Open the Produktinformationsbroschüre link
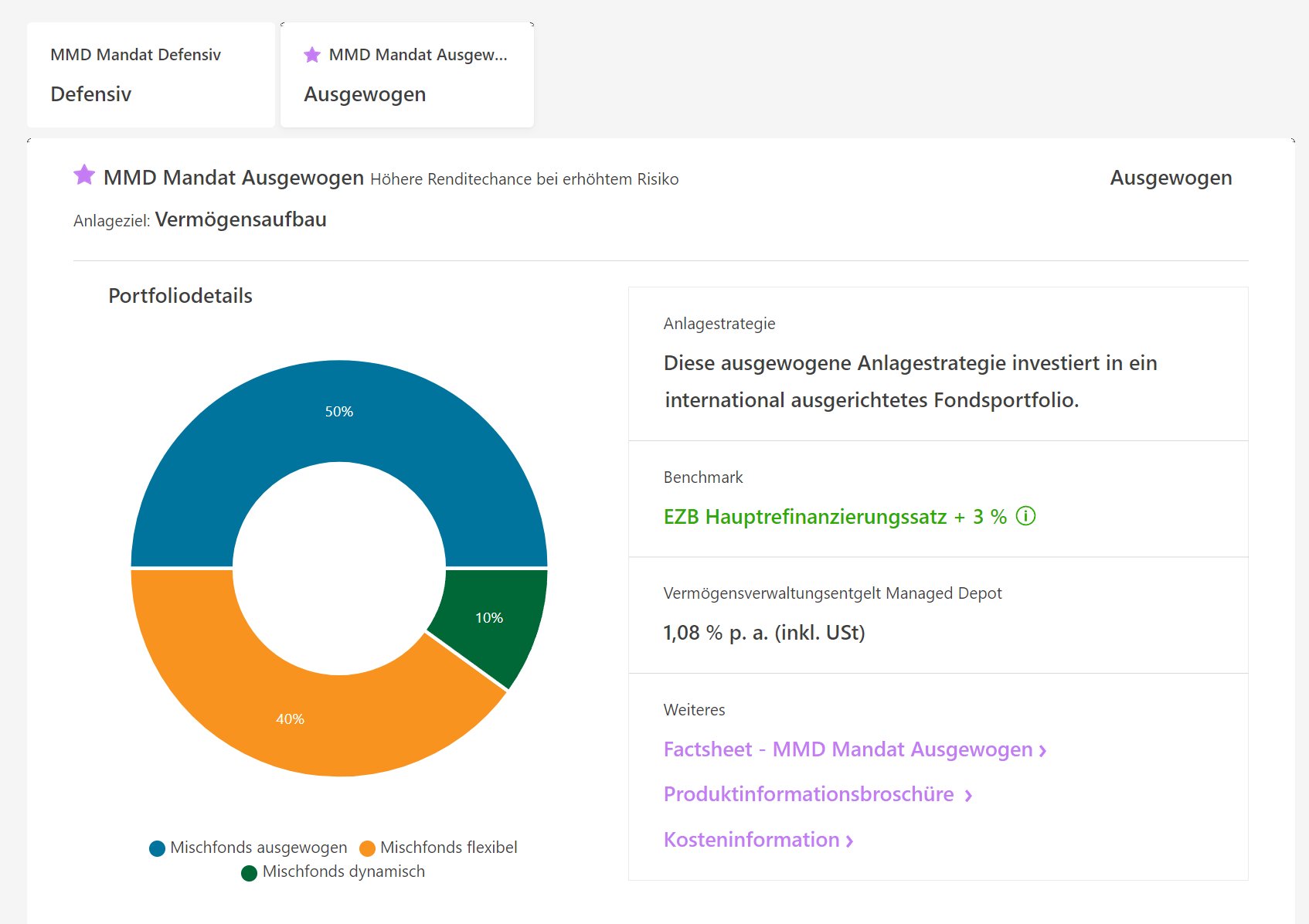Image resolution: width=1309 pixels, height=924 pixels. (808, 794)
